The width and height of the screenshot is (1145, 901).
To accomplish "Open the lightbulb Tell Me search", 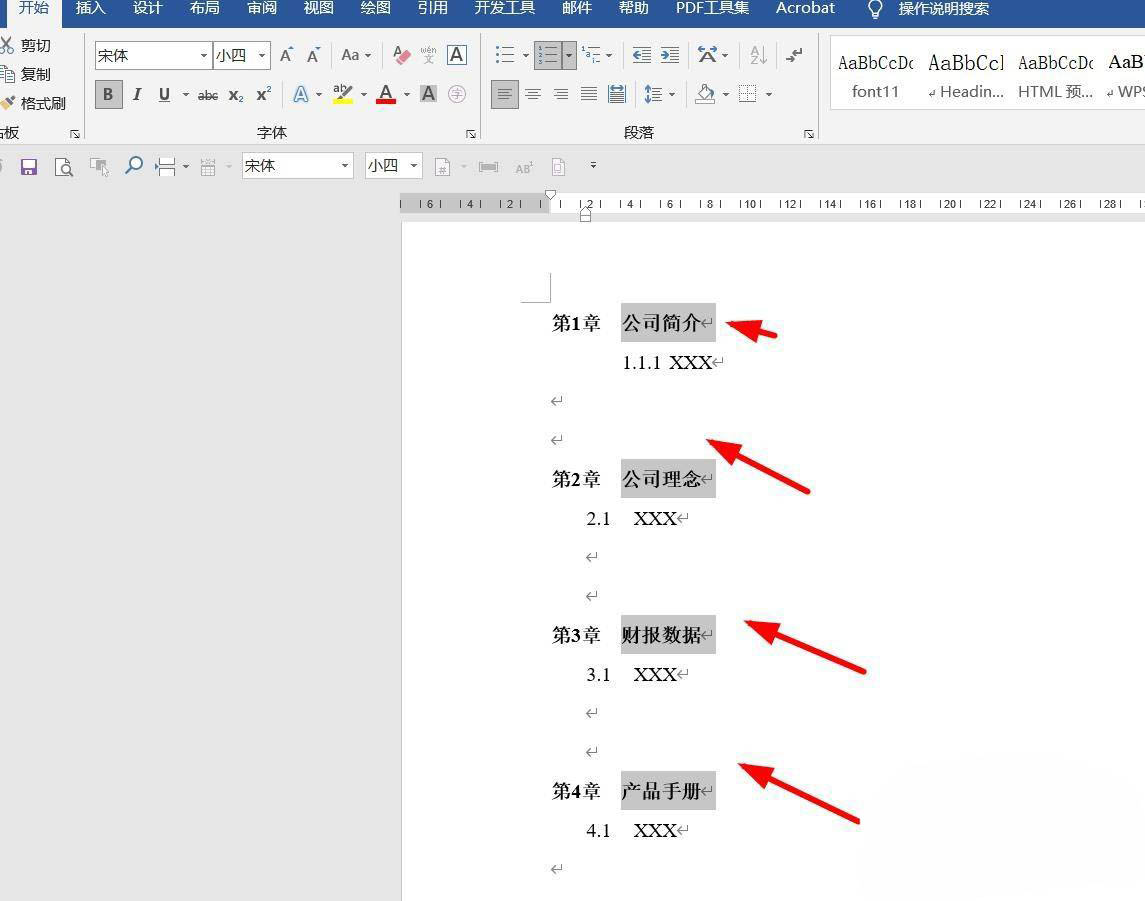I will coord(874,9).
